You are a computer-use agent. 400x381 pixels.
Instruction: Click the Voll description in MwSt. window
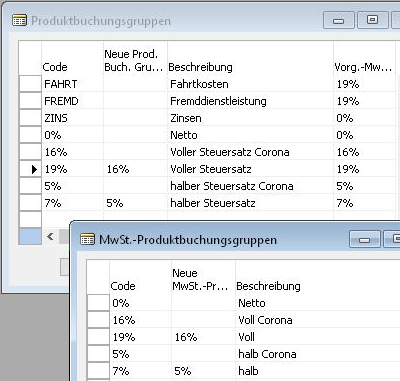[246, 337]
